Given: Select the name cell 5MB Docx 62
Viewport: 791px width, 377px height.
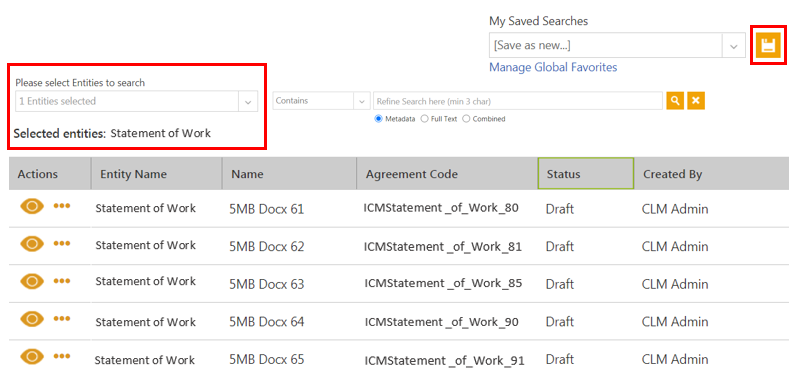Looking at the screenshot, I should [267, 247].
